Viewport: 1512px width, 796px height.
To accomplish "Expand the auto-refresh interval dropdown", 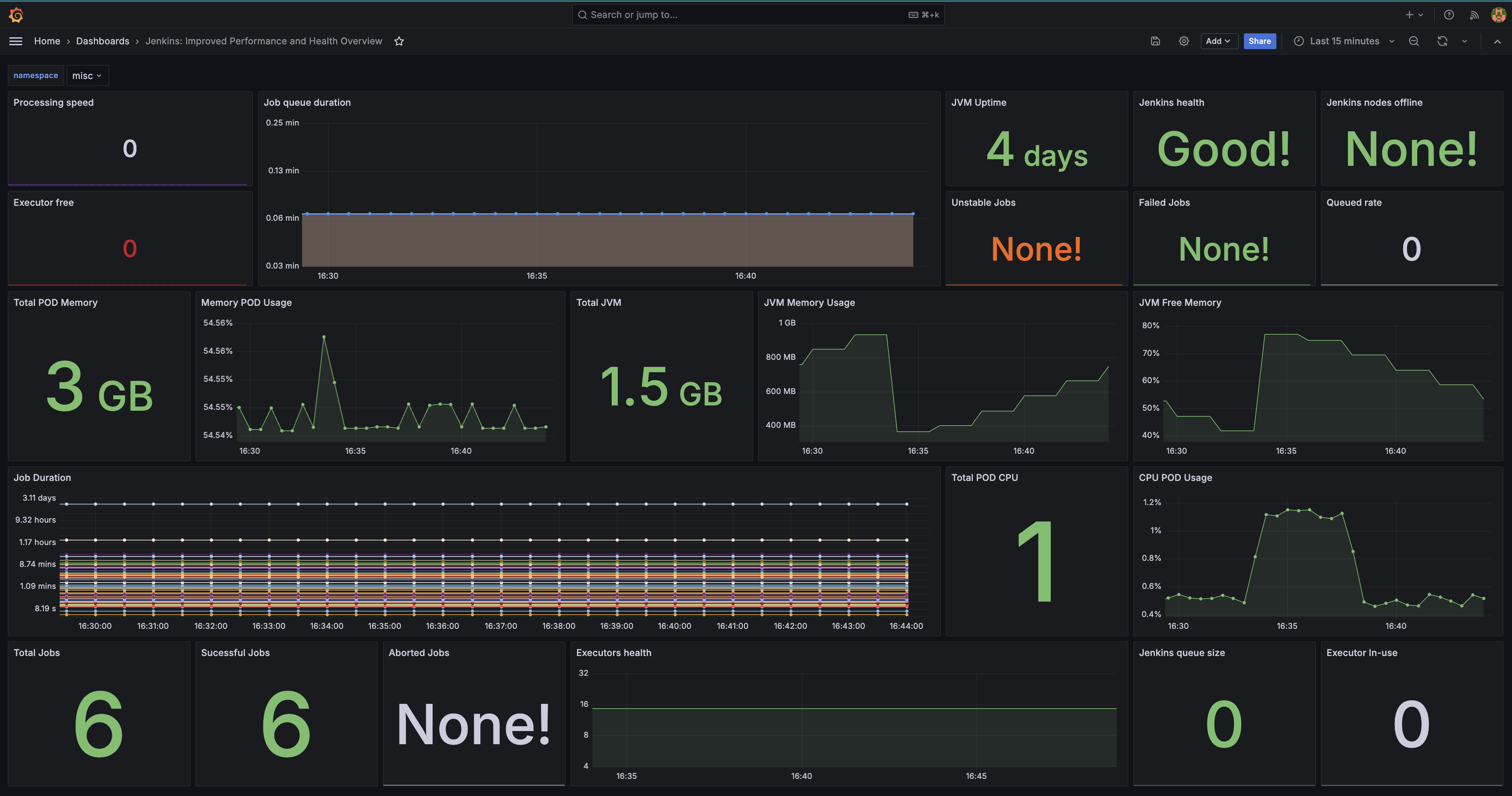I will [1465, 41].
